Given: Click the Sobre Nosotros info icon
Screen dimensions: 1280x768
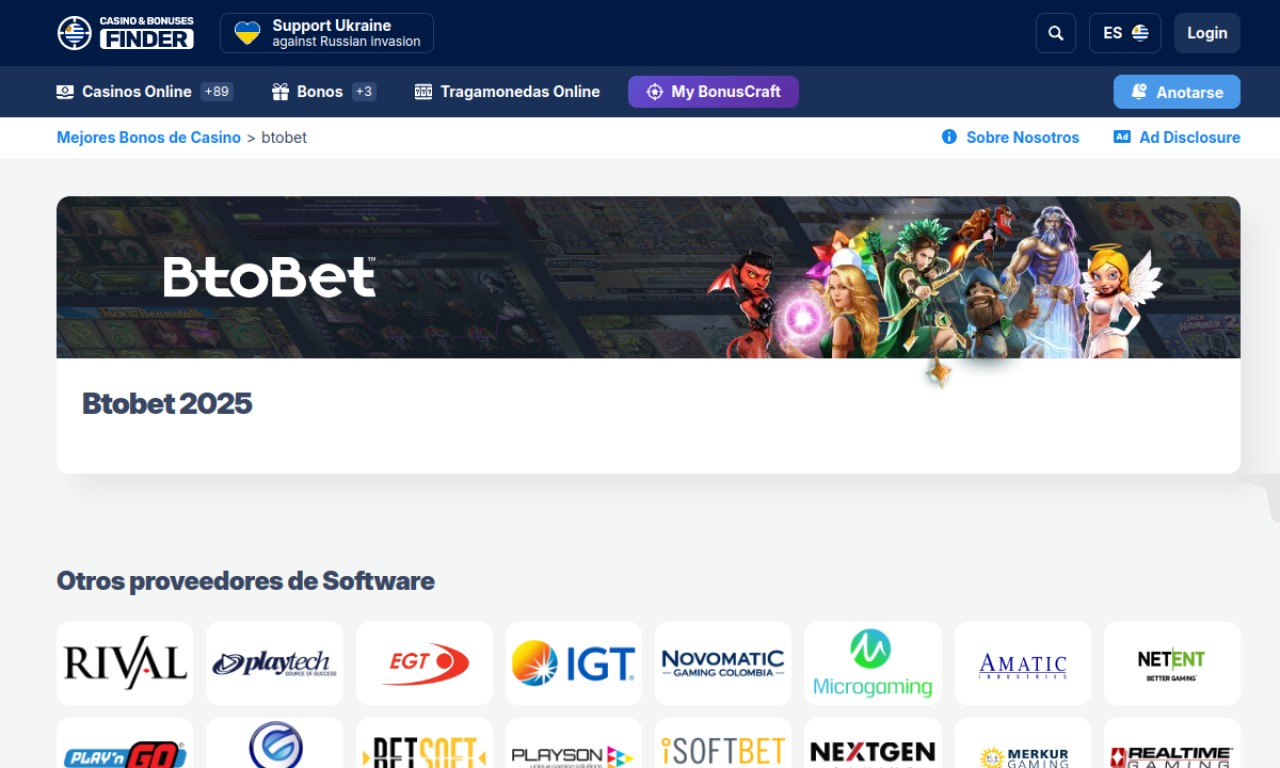Looking at the screenshot, I should (949, 137).
